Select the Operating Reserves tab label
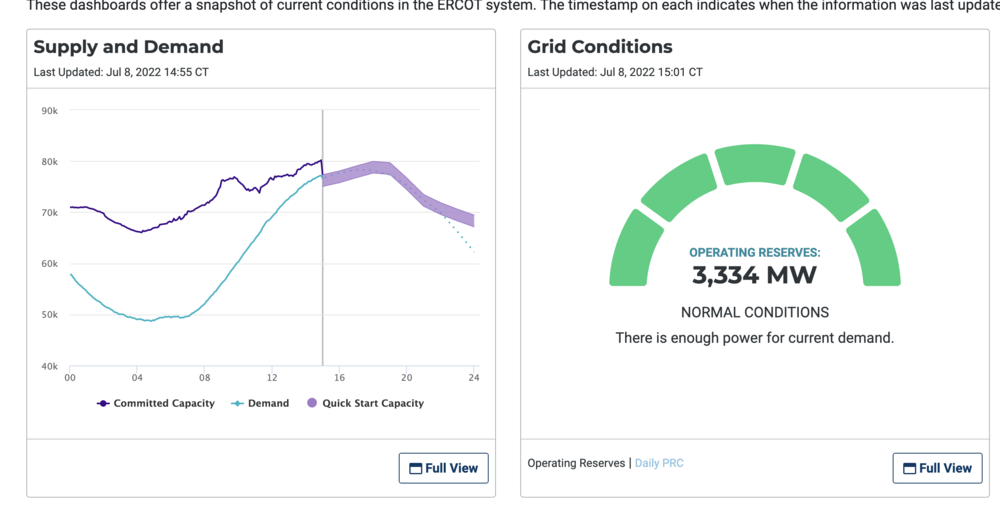The width and height of the screenshot is (1000, 511). click(x=577, y=463)
